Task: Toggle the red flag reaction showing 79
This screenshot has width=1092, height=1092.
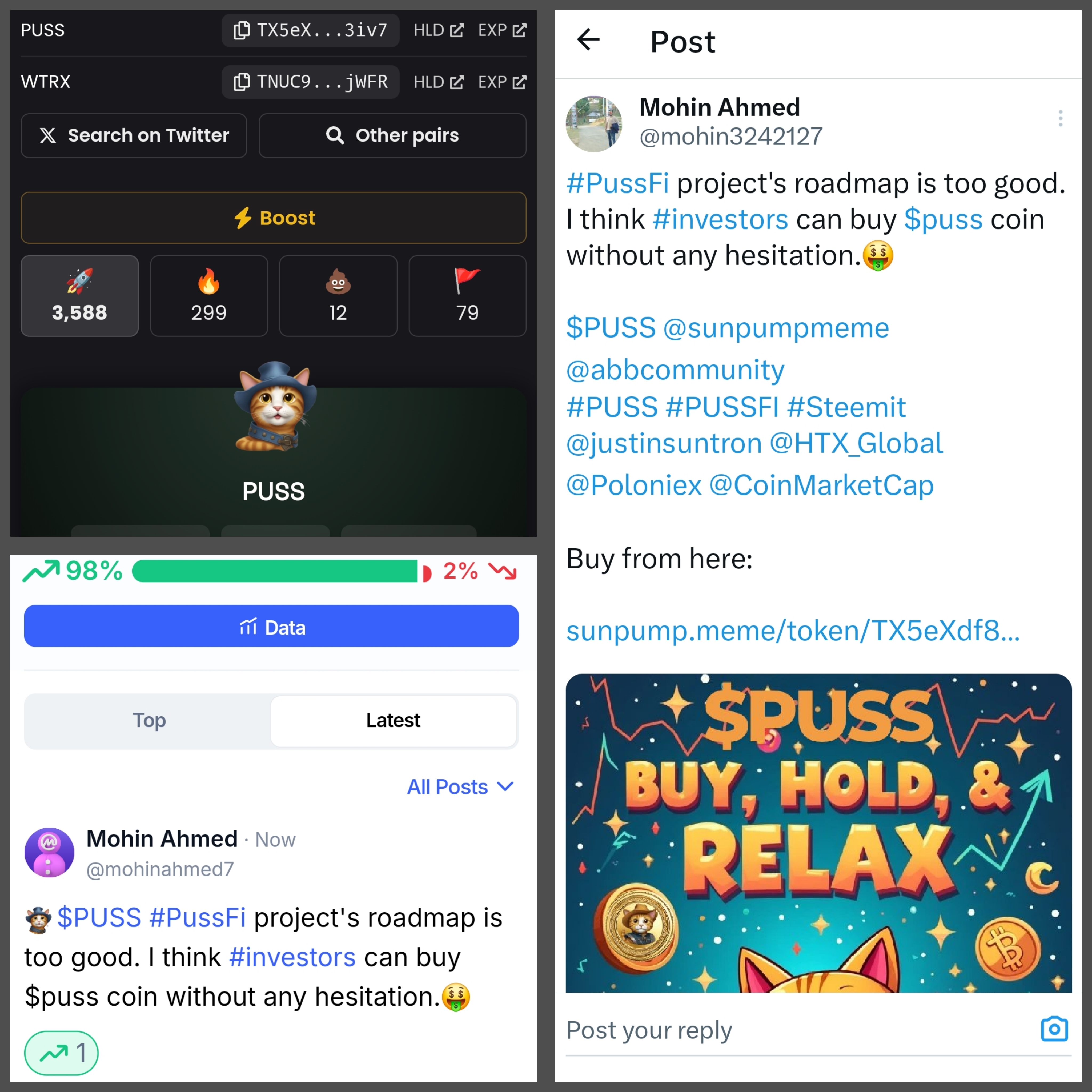Action: click(x=467, y=296)
